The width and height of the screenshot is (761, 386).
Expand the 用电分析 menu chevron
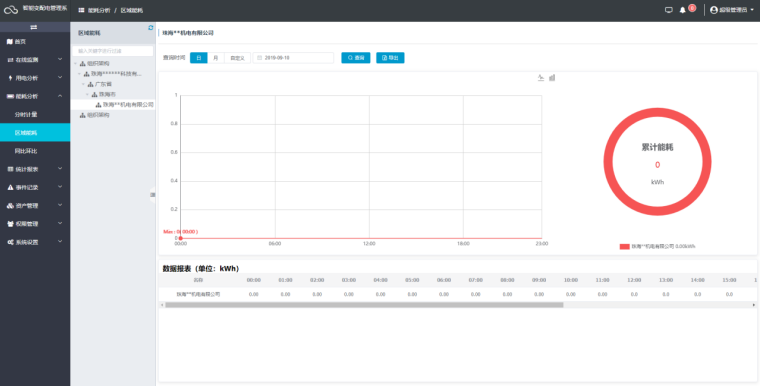(60, 77)
